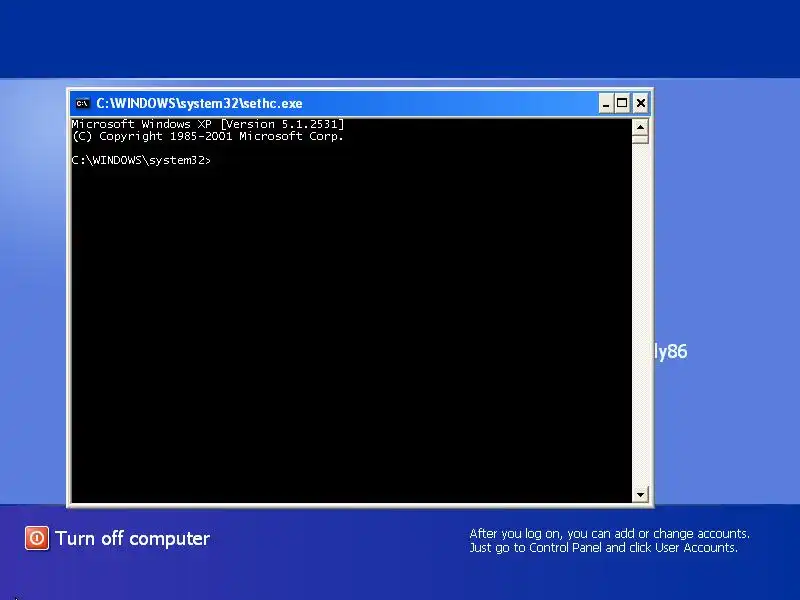Click the Copyright 1985-2001 Microsoft Corp. line
Screen dimensions: 800x600
[208, 136]
